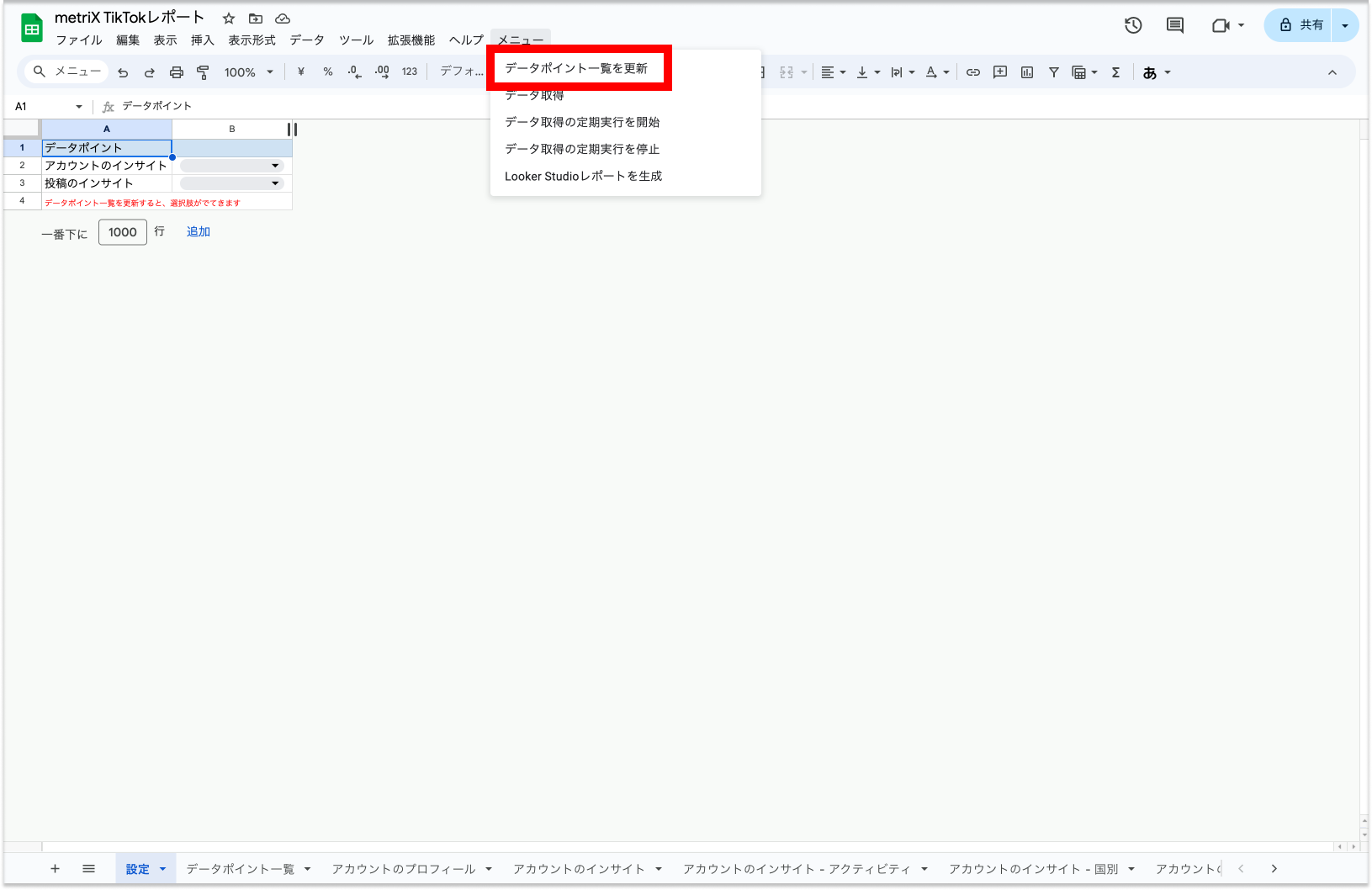This screenshot has height=890, width=1372.
Task: Click the move to folder icon
Action: 256,19
